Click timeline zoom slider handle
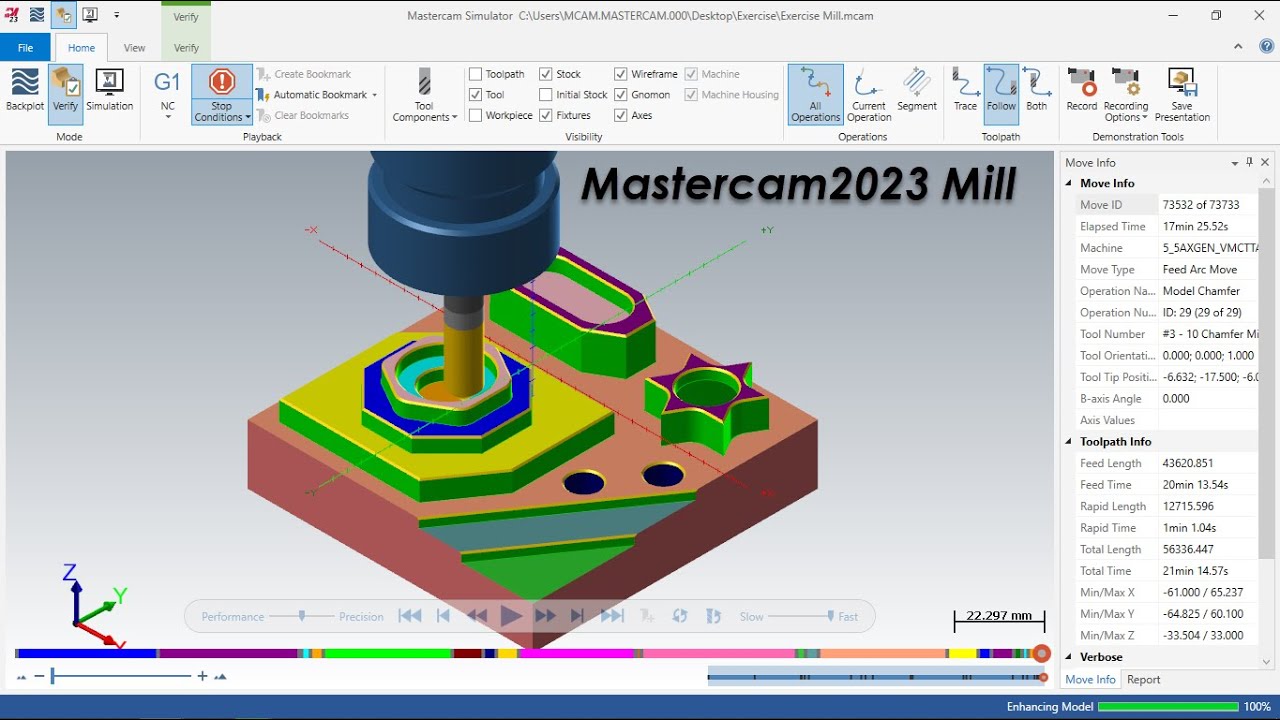The image size is (1280, 720). tap(52, 676)
